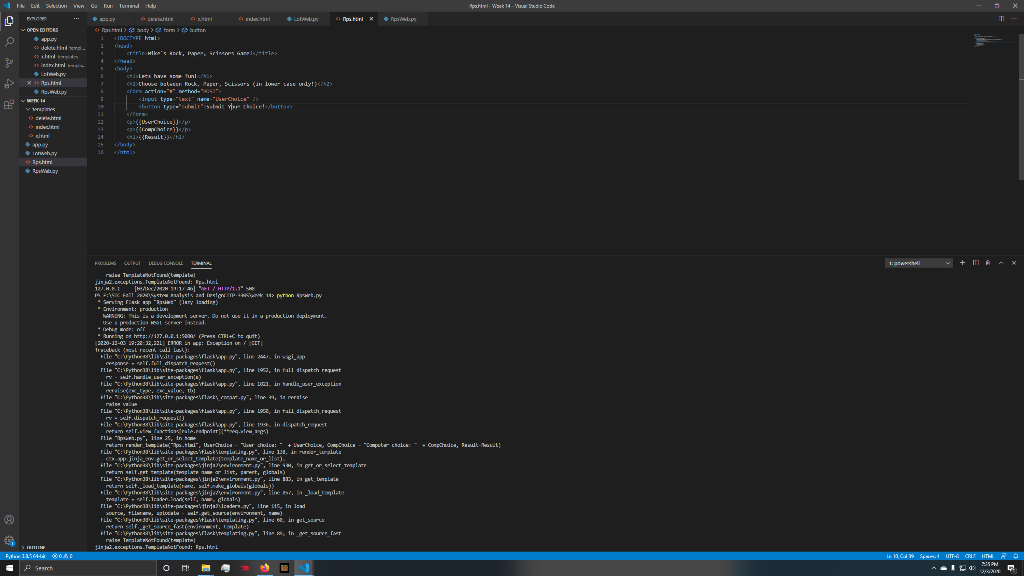Viewport: 1024px width, 576px height.
Task: Click the Manage gear icon
Action: pos(9,540)
